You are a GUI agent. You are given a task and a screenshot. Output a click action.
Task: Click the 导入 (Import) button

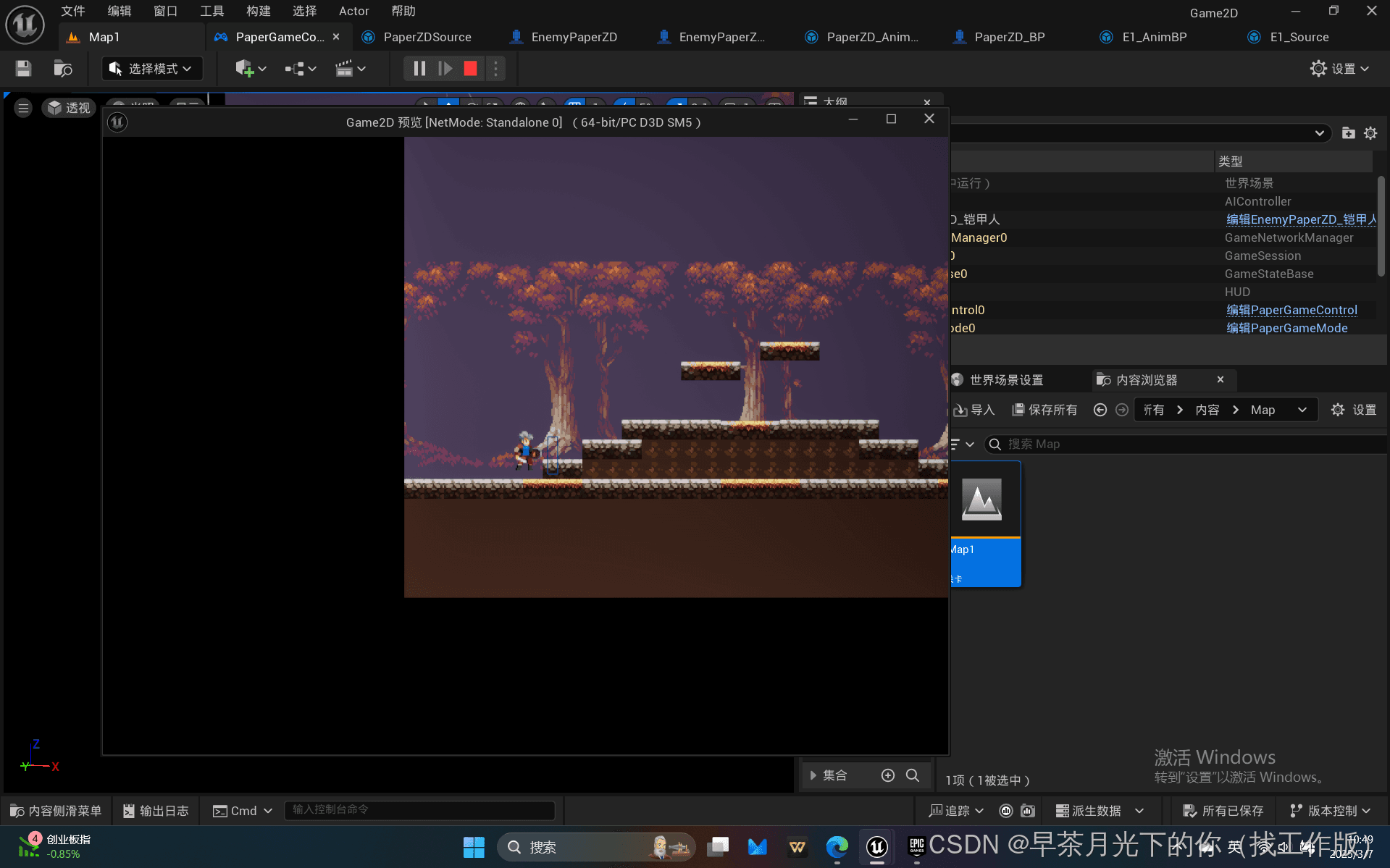point(974,410)
